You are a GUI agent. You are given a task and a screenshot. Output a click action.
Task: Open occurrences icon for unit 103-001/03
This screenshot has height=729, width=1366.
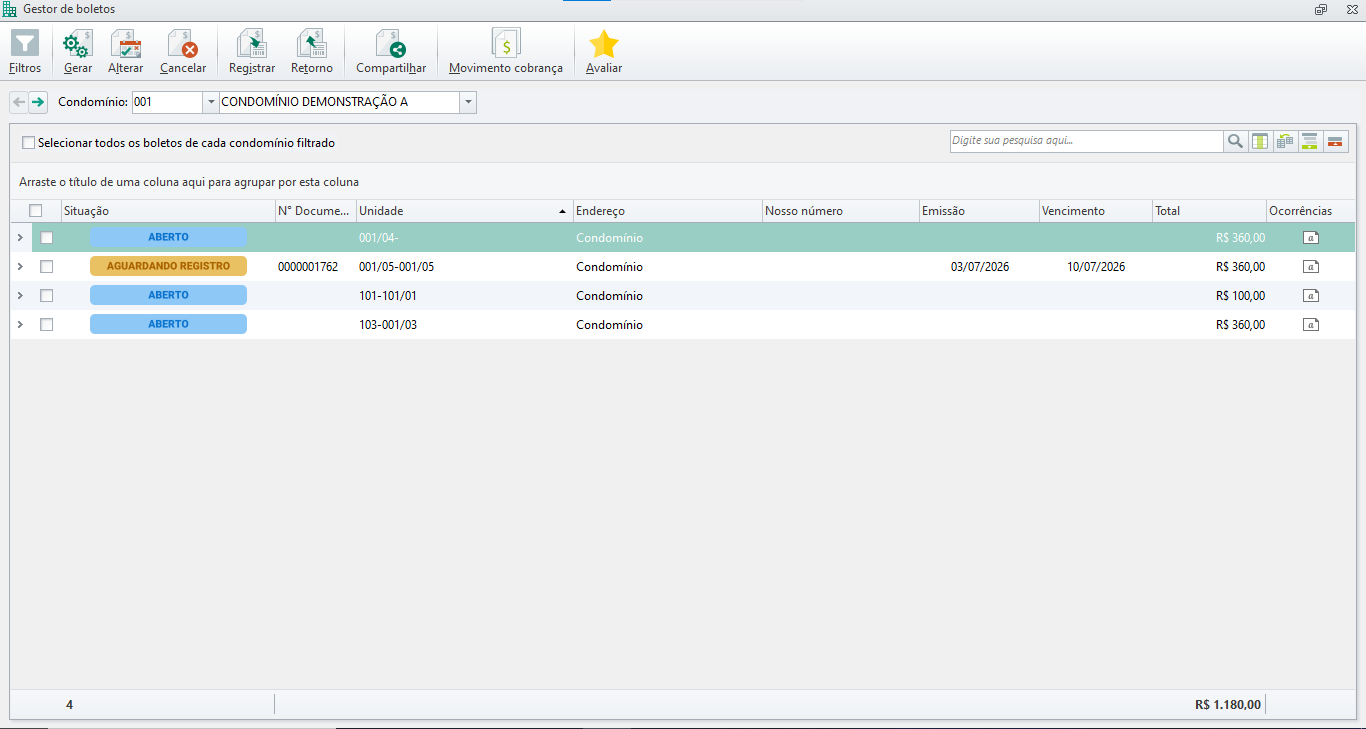[1310, 325]
